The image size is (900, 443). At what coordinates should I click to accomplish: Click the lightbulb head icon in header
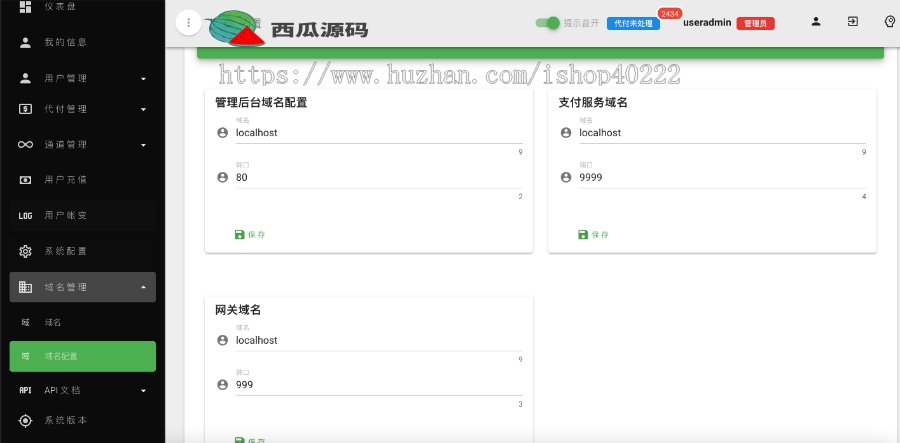point(889,21)
